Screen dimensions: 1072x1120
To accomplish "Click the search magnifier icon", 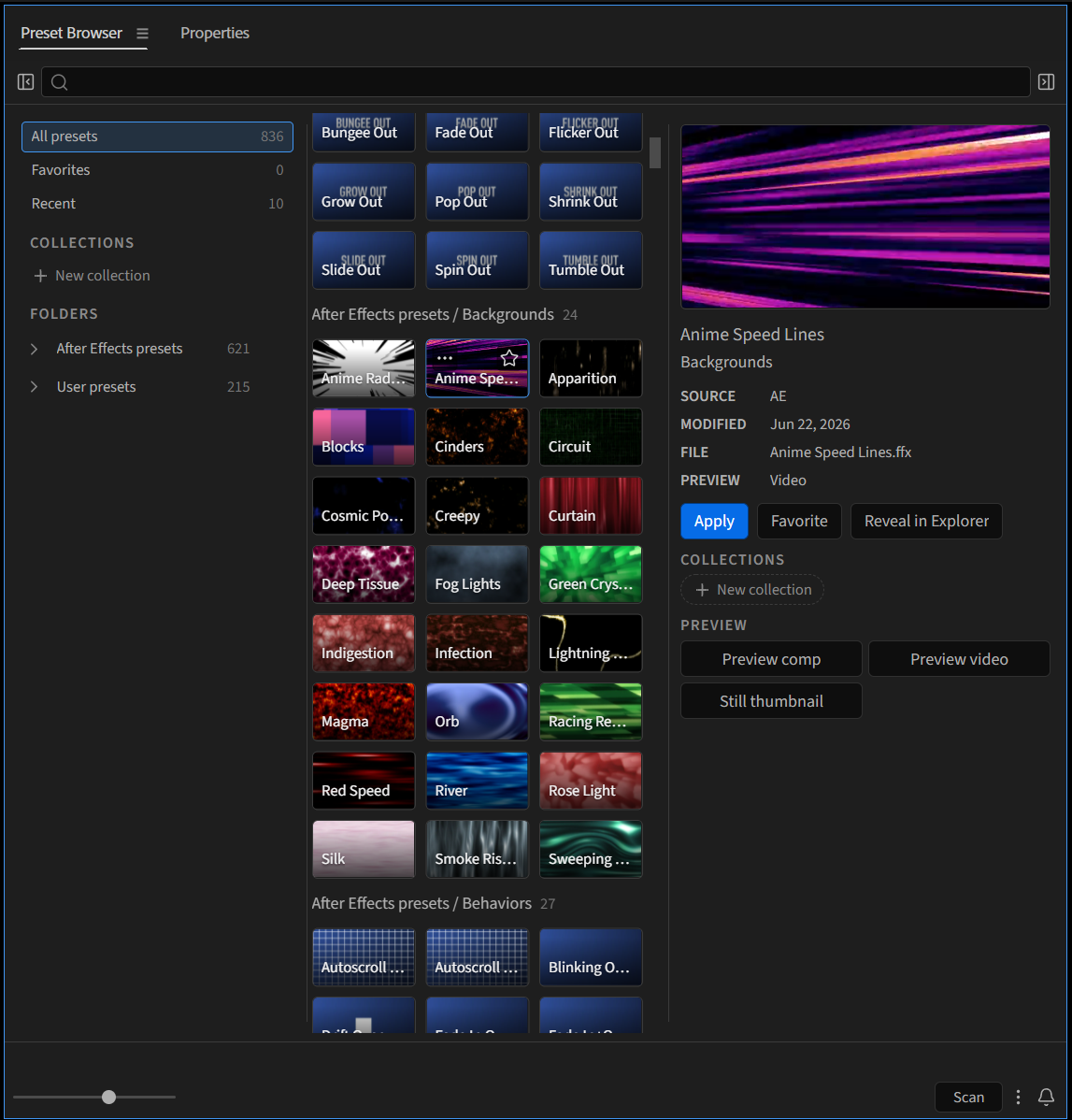I will (60, 83).
